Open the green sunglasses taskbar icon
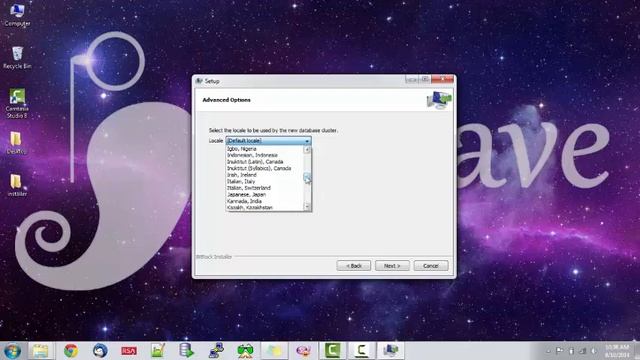Viewport: 640px width, 360px height. tap(245, 351)
